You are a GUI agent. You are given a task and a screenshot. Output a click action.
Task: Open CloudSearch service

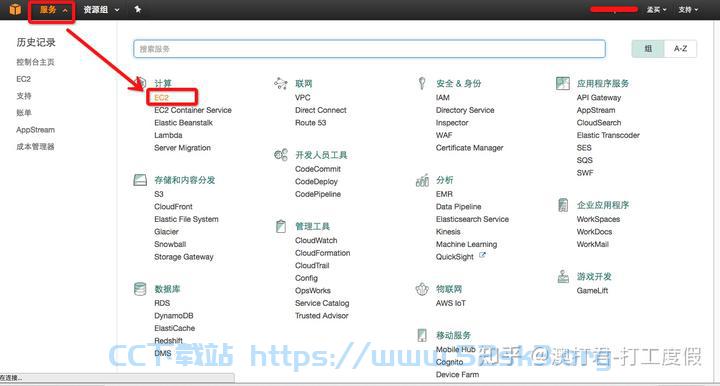click(x=599, y=123)
